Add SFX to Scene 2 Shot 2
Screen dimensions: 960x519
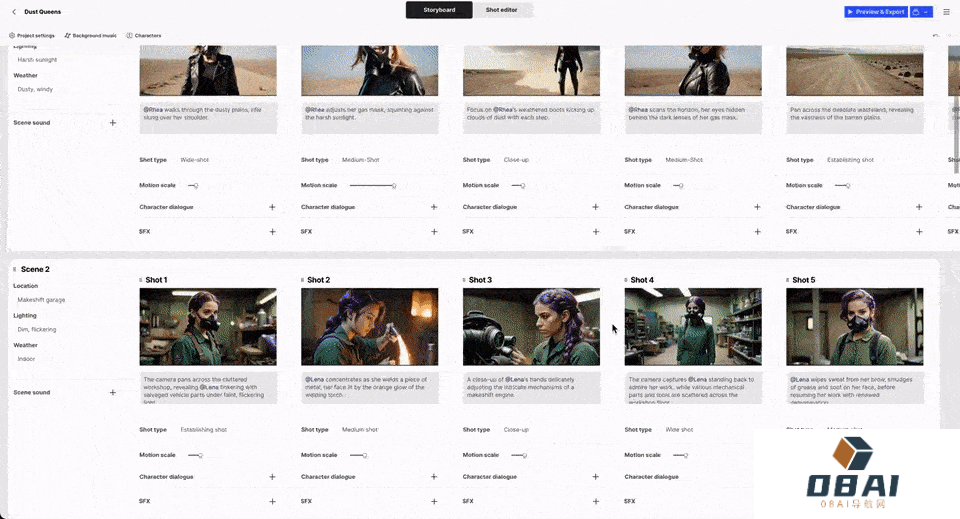coord(434,501)
